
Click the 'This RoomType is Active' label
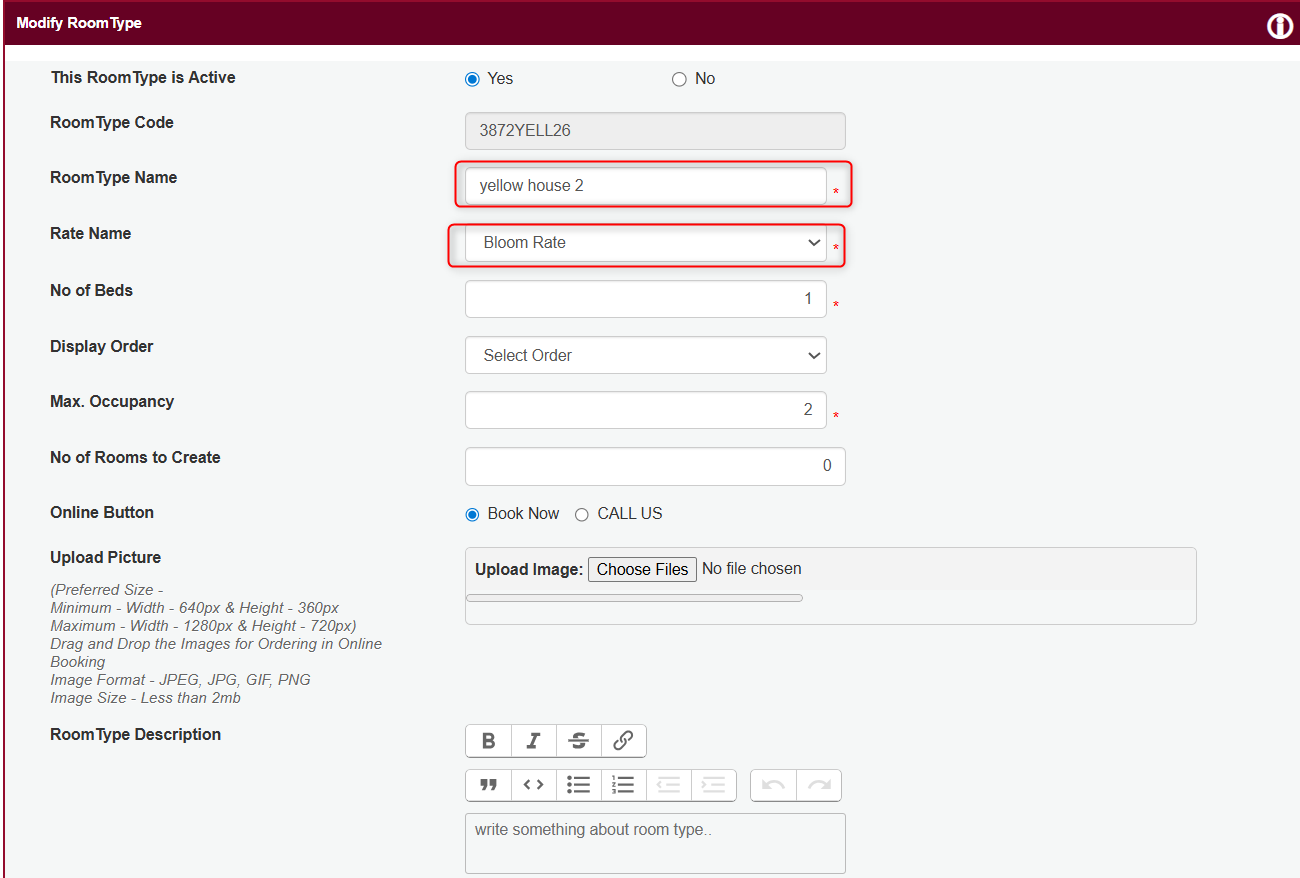coord(143,78)
